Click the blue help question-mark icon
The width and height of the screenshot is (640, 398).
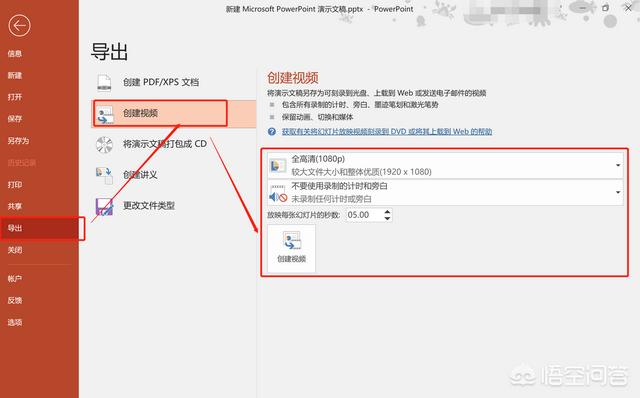pyautogui.click(x=272, y=131)
